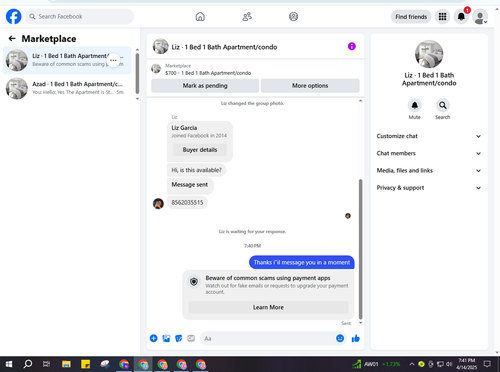Choose a GIF from the composer
500x372 pixels.
191,338
